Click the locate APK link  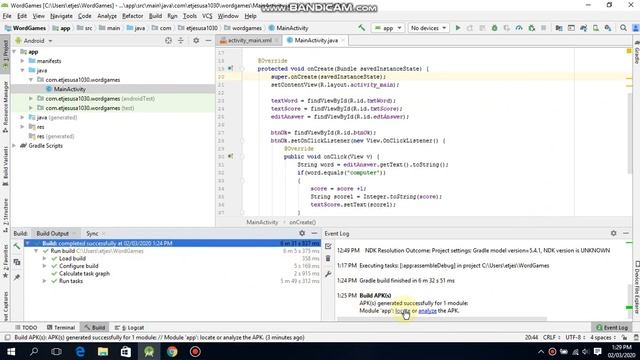click(x=402, y=311)
